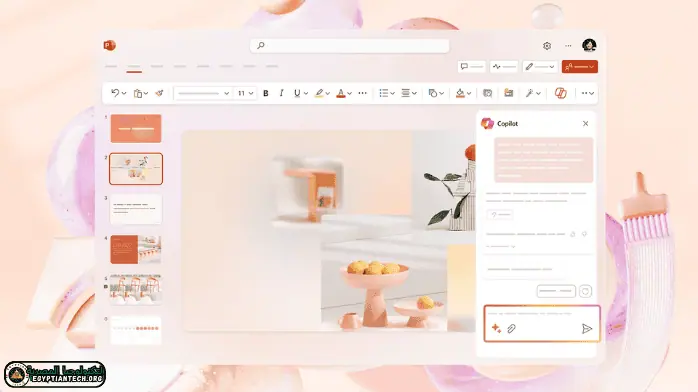Image resolution: width=698 pixels, height=392 pixels.
Task: Toggle Underline formatting
Action: pyautogui.click(x=297, y=93)
